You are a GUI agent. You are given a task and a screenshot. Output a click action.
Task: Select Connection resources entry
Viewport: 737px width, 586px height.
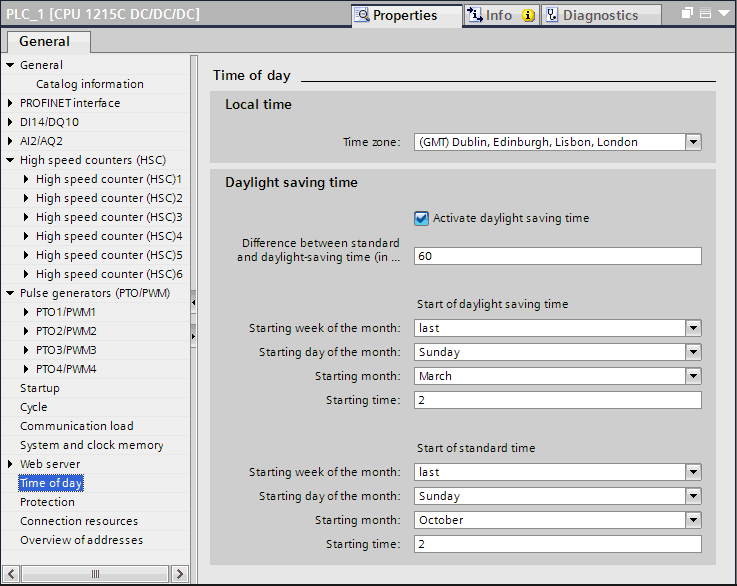click(x=79, y=521)
